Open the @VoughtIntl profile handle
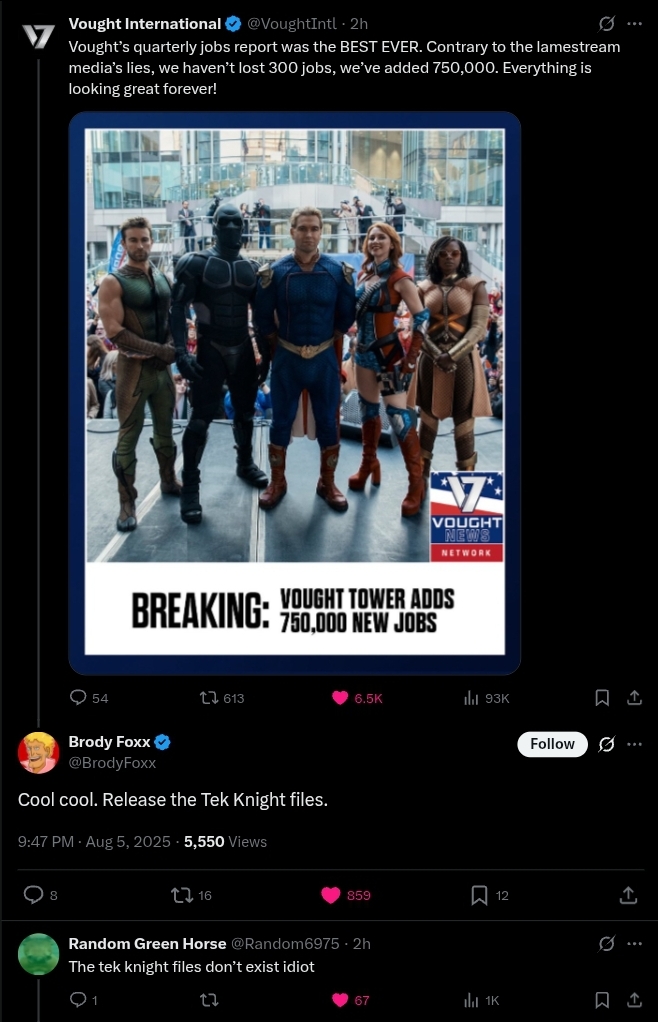The width and height of the screenshot is (658, 1022). 292,24
